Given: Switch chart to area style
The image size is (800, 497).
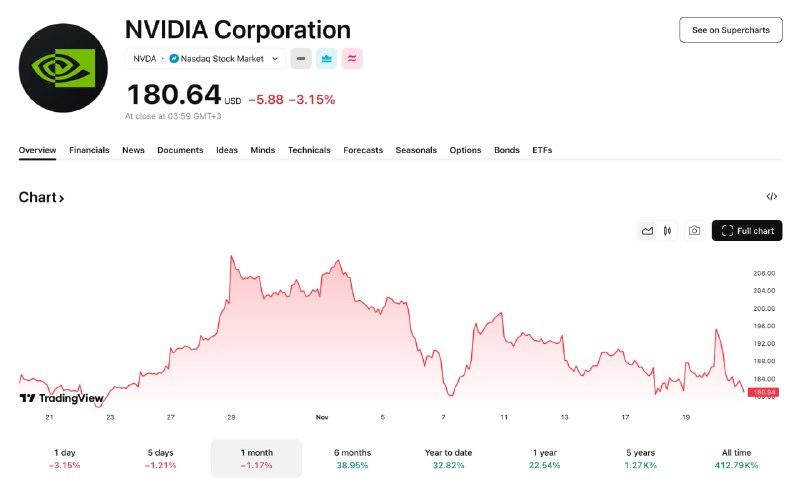Looking at the screenshot, I should coord(647,231).
